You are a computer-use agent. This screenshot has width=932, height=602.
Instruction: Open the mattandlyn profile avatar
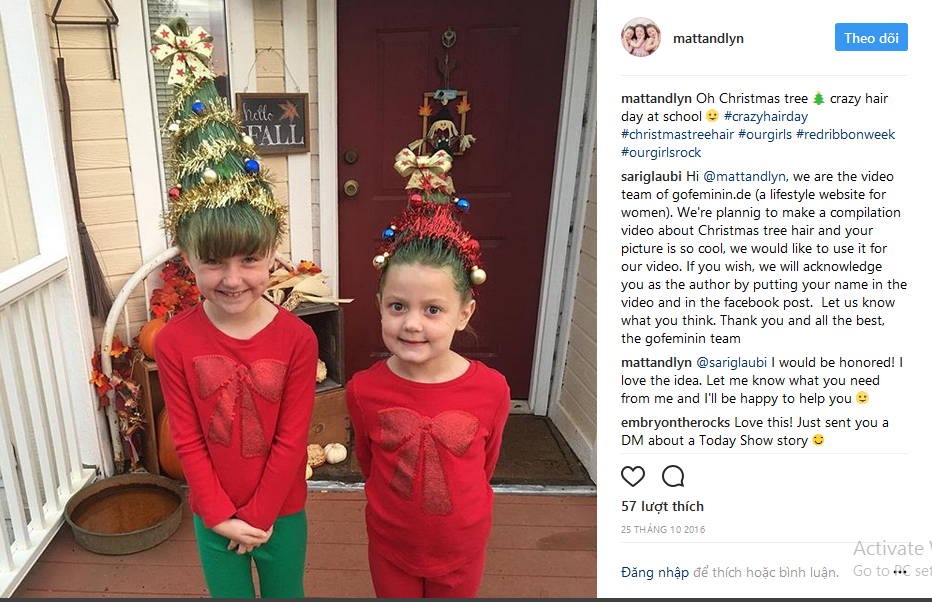pos(641,37)
